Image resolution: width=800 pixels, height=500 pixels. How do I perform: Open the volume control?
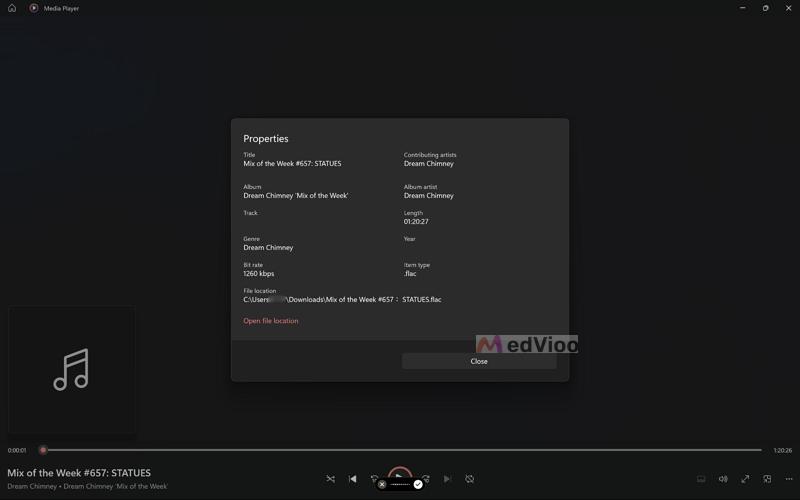[723, 479]
